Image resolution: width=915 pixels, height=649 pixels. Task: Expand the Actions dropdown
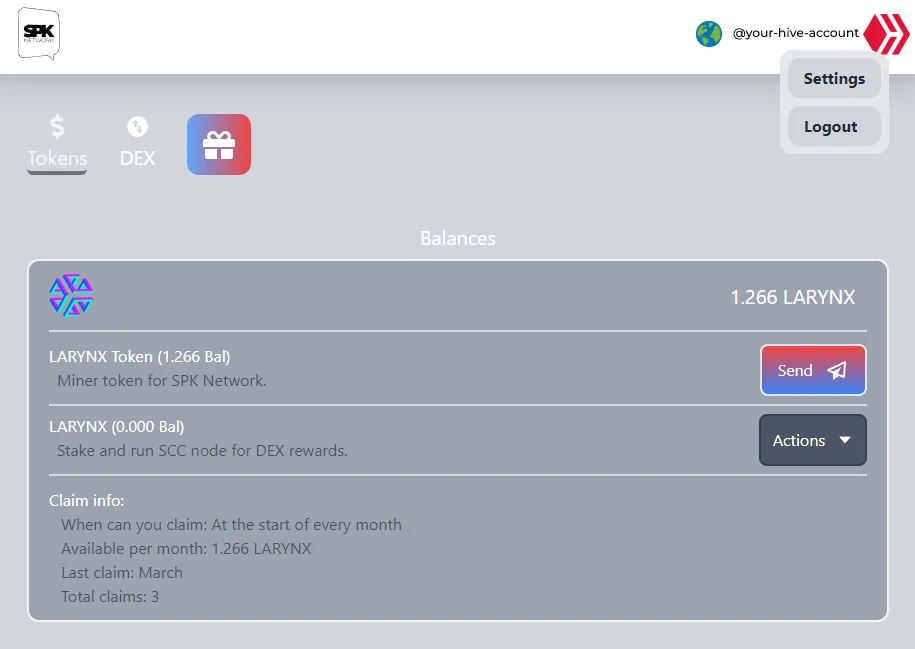coord(812,440)
